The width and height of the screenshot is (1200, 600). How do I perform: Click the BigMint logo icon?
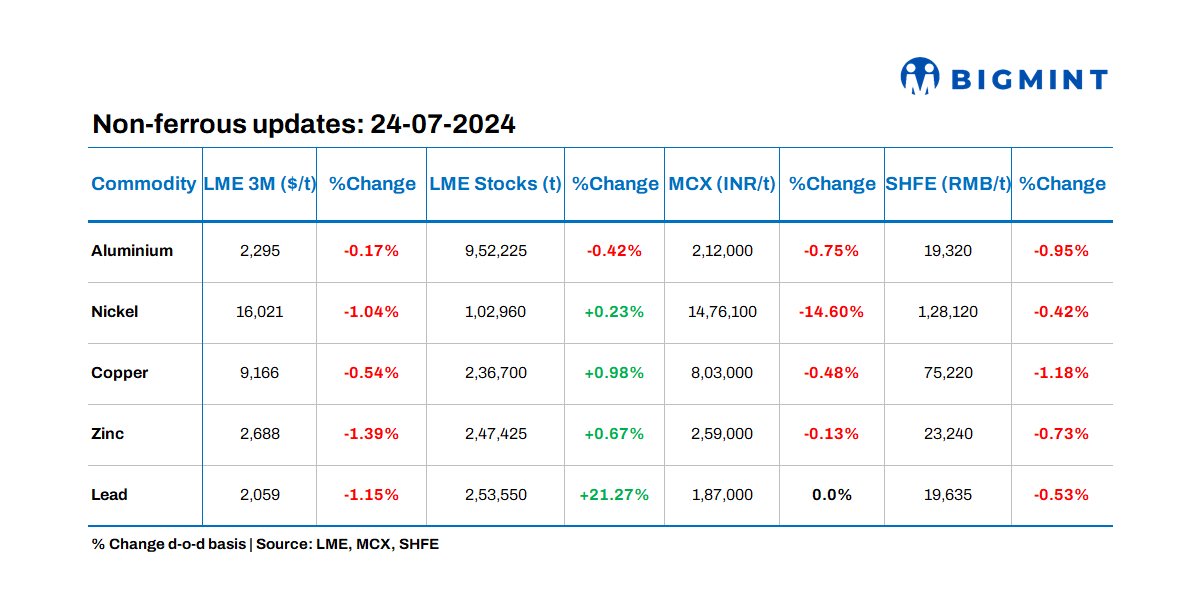(x=920, y=77)
